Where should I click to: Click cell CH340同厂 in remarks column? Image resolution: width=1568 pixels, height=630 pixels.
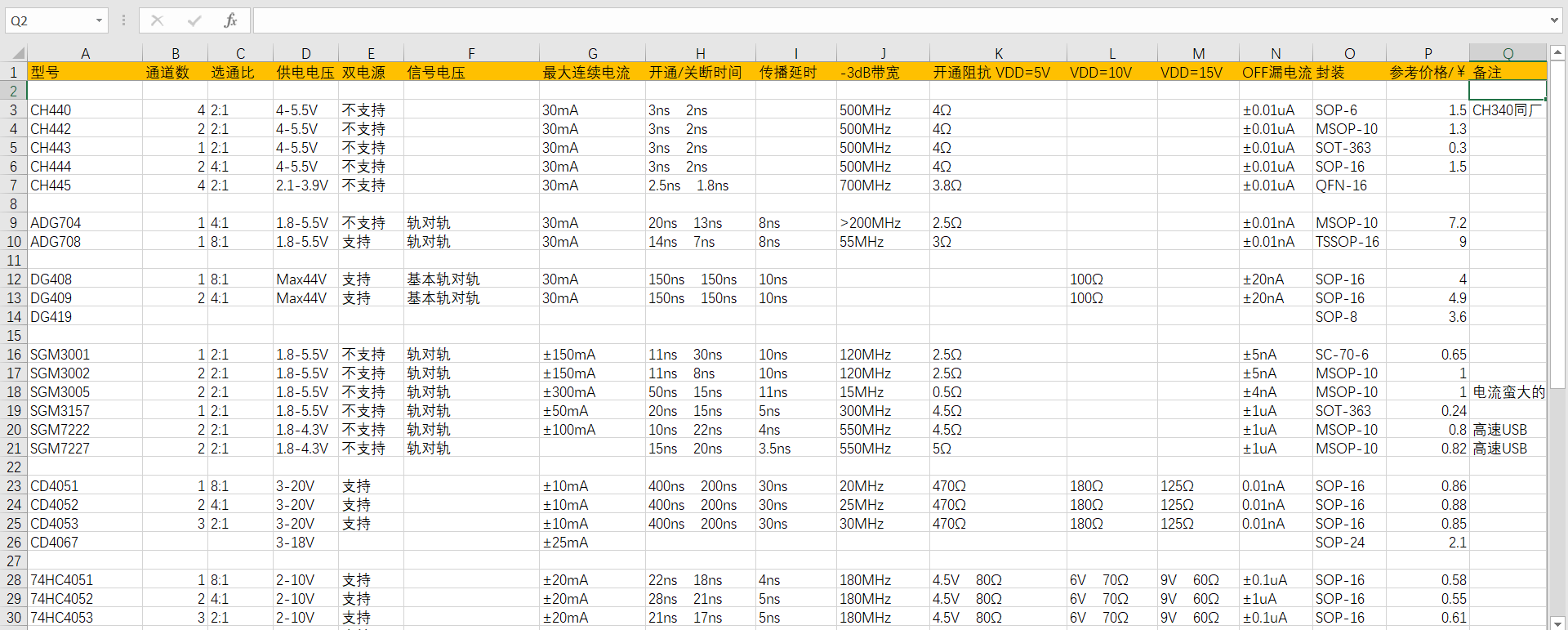1508,109
